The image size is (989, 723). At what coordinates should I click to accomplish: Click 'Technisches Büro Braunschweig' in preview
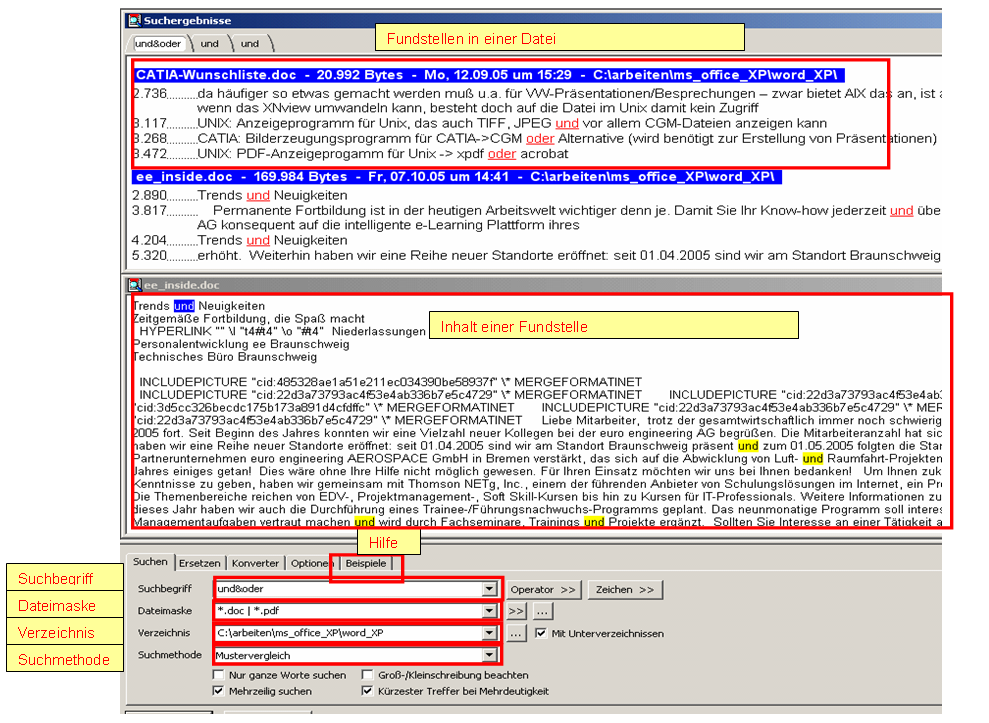point(225,356)
